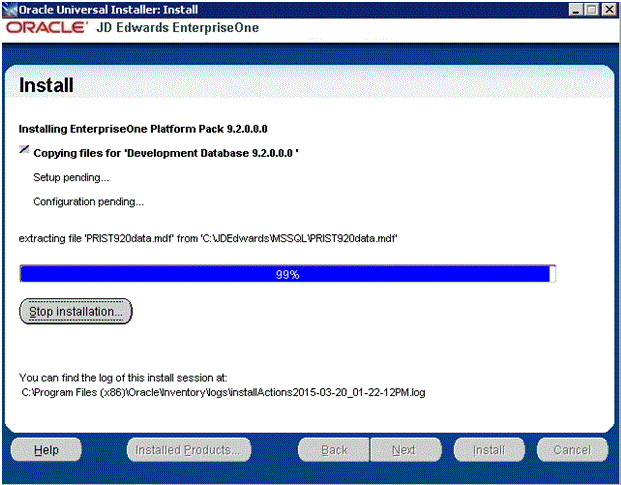Click the 'Install' page heading

tap(46, 85)
